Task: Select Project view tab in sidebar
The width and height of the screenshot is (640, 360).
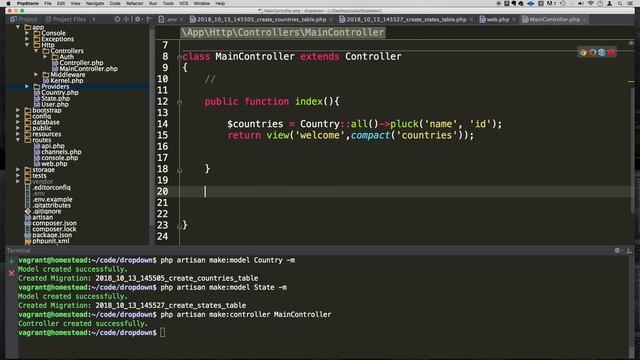Action: (24, 19)
